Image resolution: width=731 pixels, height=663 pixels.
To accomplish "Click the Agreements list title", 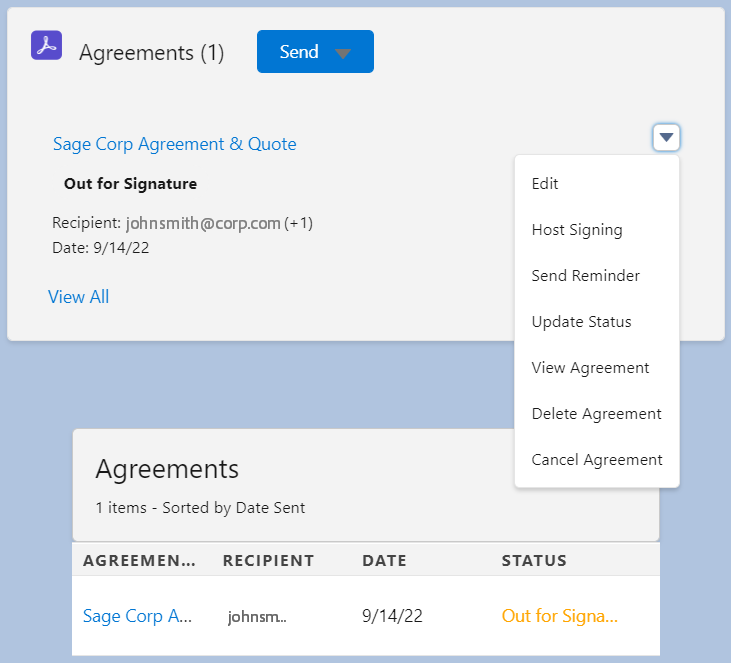I will [x=167, y=469].
